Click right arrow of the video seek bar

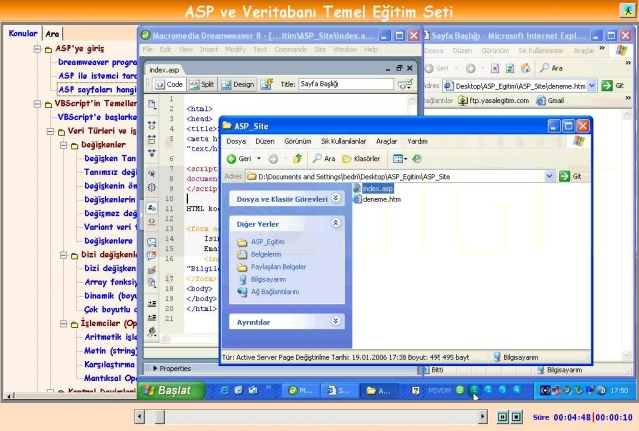tap(483, 417)
